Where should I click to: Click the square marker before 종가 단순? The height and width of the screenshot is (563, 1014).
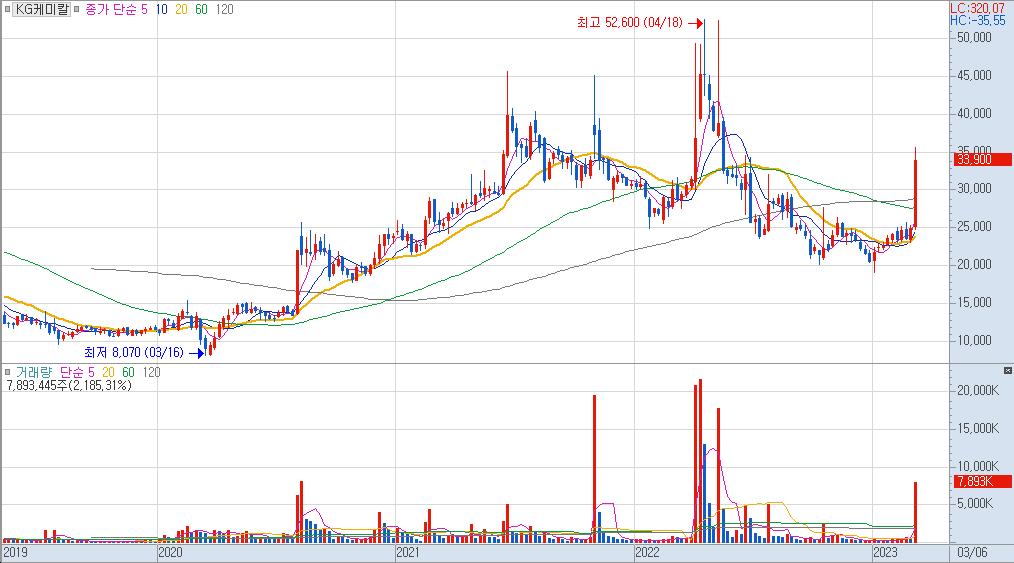76,10
